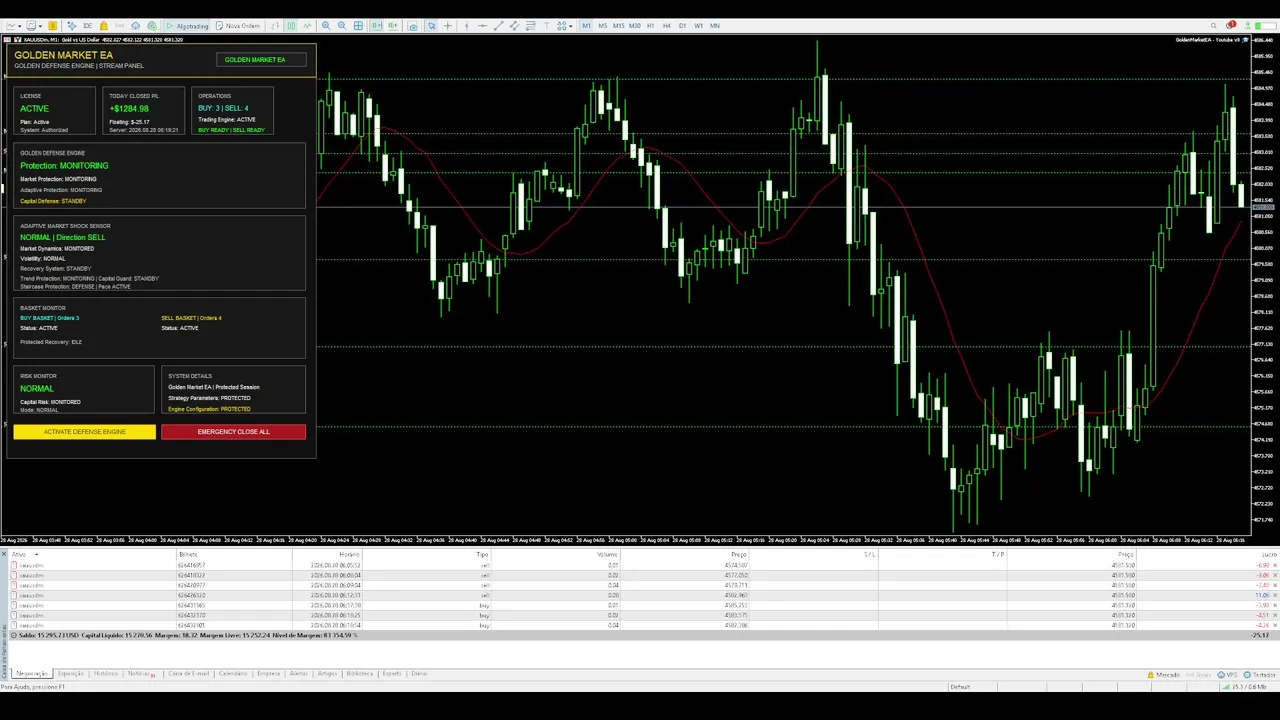The height and width of the screenshot is (720, 1280).
Task: Switch chart to line chart icon
Action: click(x=307, y=26)
